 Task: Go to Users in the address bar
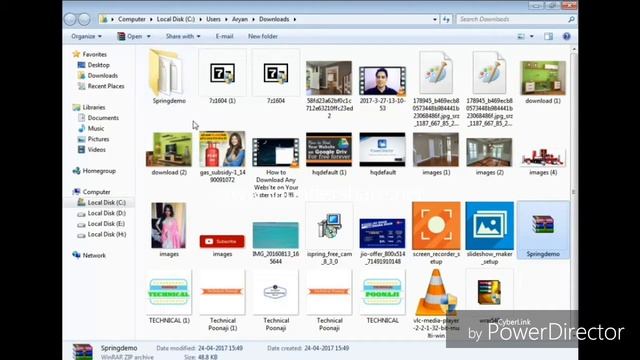213,19
